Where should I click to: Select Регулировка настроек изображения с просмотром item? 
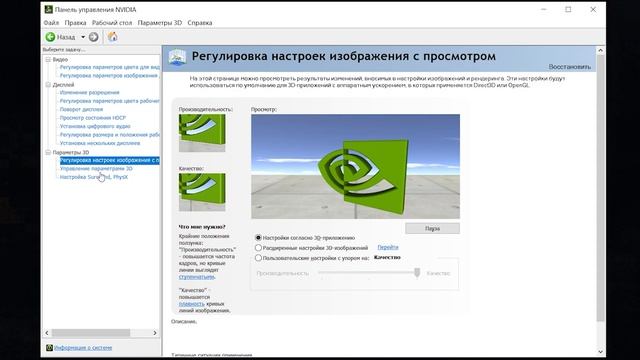(x=109, y=160)
